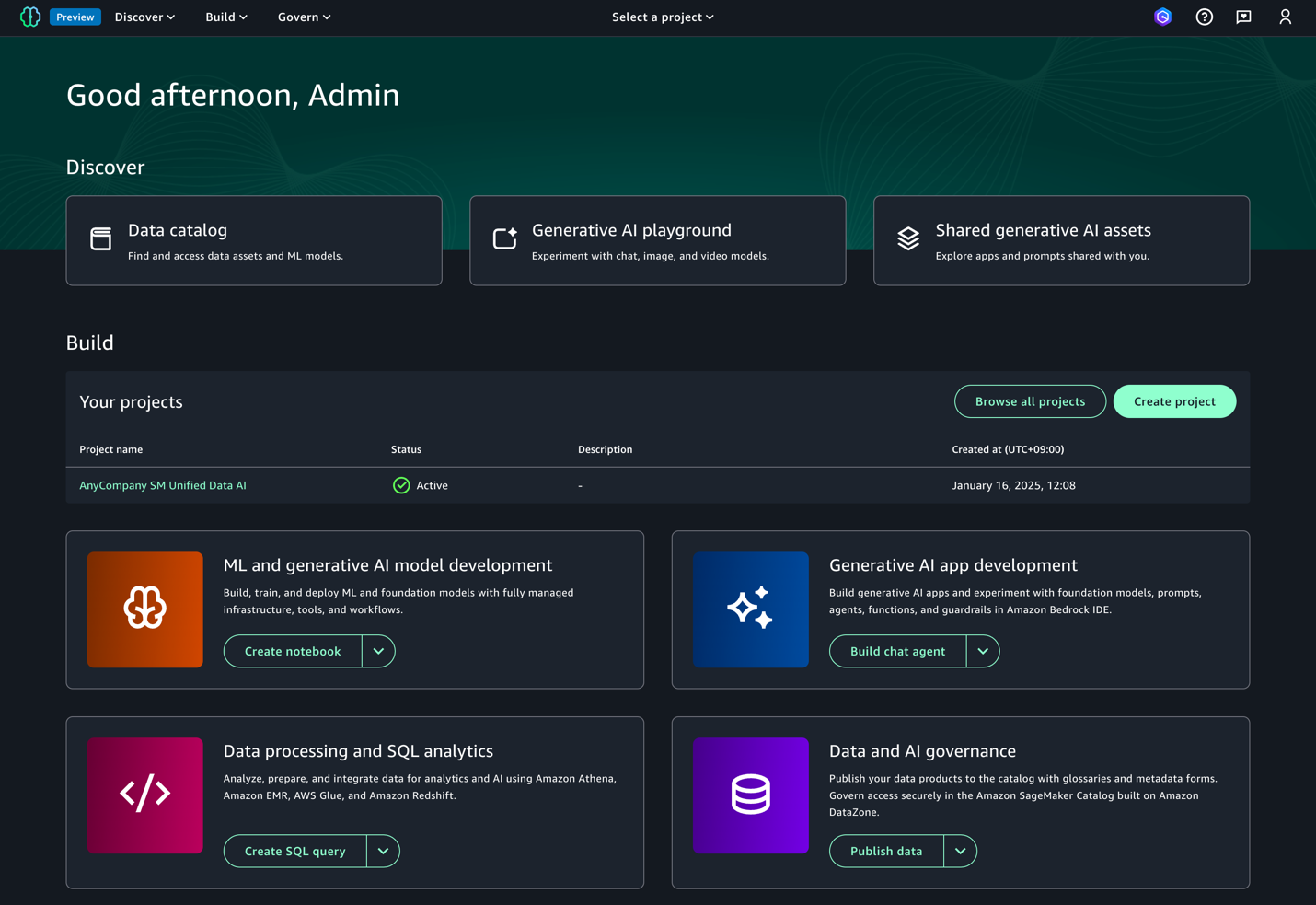Screen dimensions: 1316x905
Task: Click the Data processing and SQL analytics heading
Action: pyautogui.click(x=358, y=751)
